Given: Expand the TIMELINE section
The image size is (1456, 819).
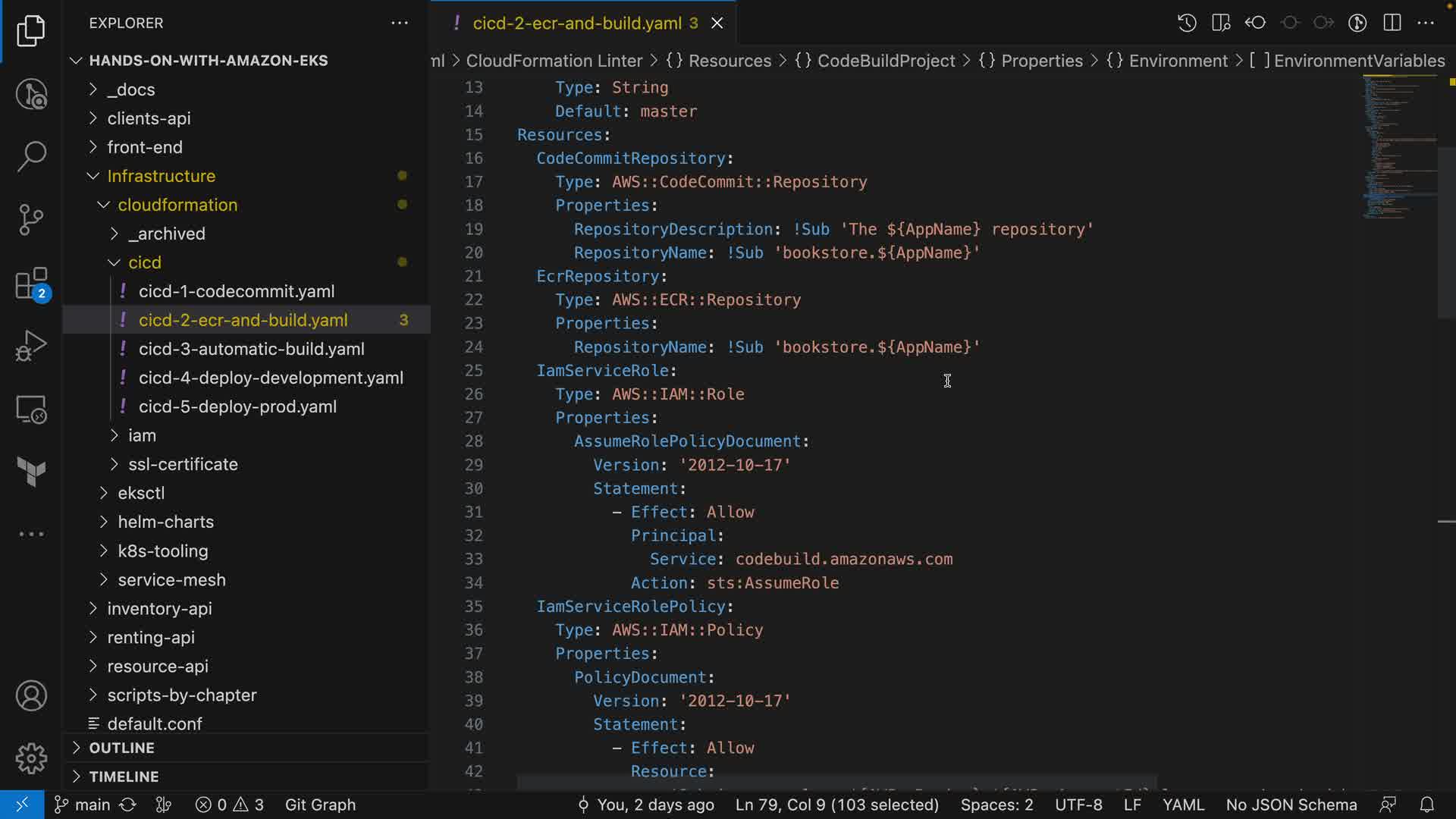Looking at the screenshot, I should click(124, 777).
